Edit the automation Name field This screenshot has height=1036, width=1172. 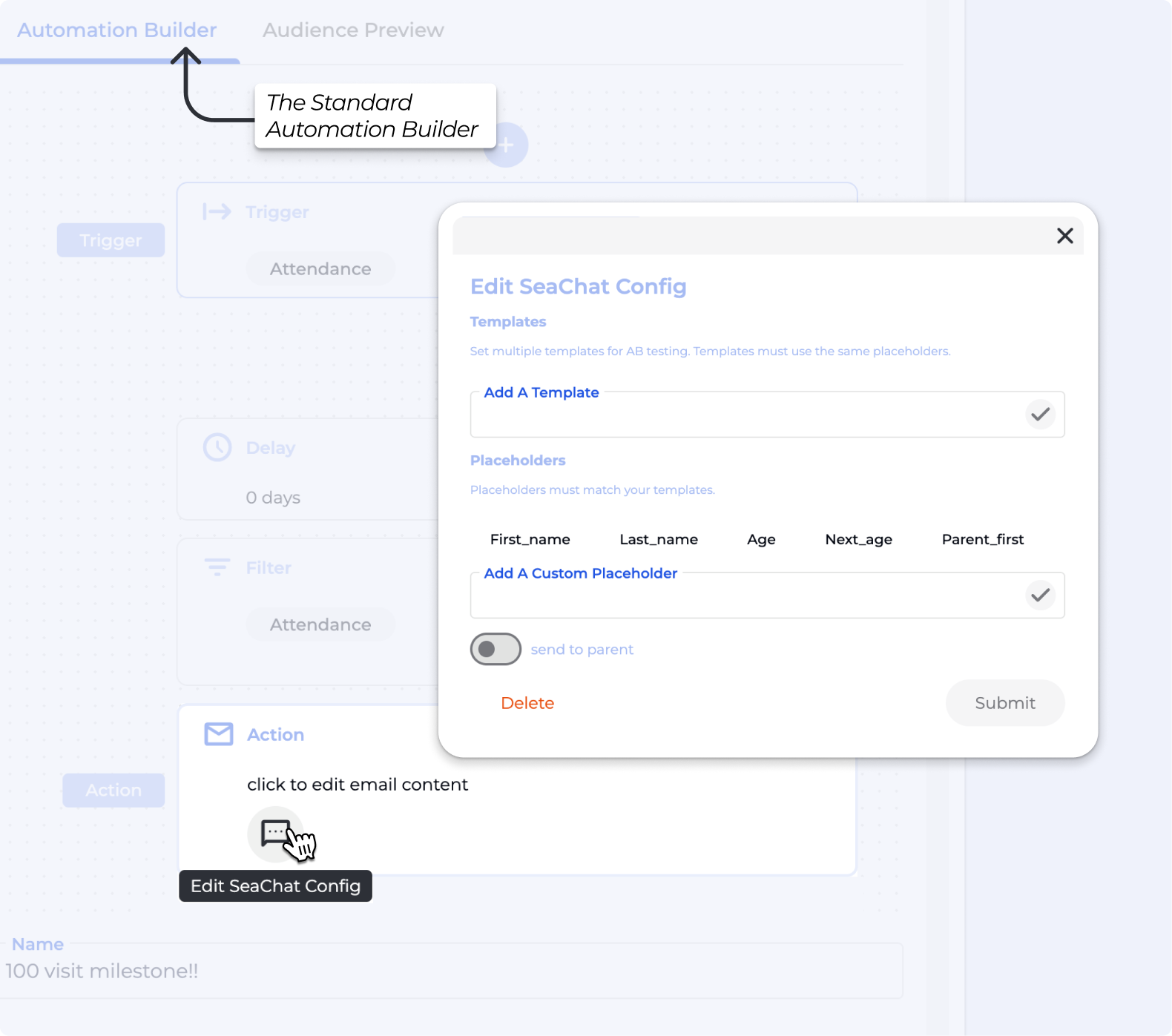(x=452, y=971)
